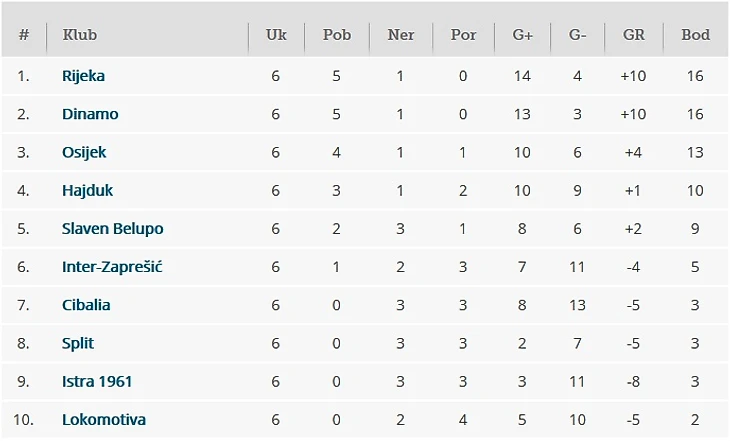
Task: Open the Slaven Belupo club page
Action: [x=112, y=228]
